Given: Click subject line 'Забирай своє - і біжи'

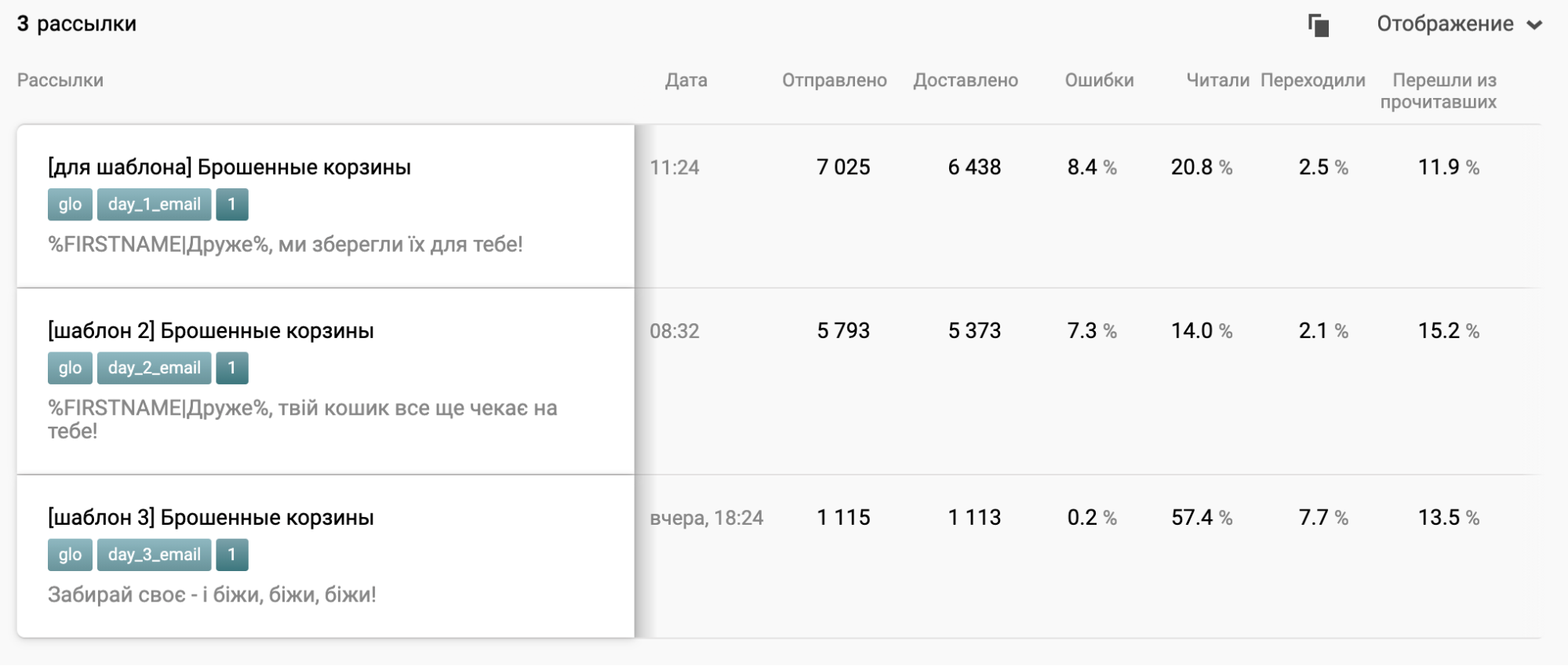Looking at the screenshot, I should pyautogui.click(x=212, y=595).
